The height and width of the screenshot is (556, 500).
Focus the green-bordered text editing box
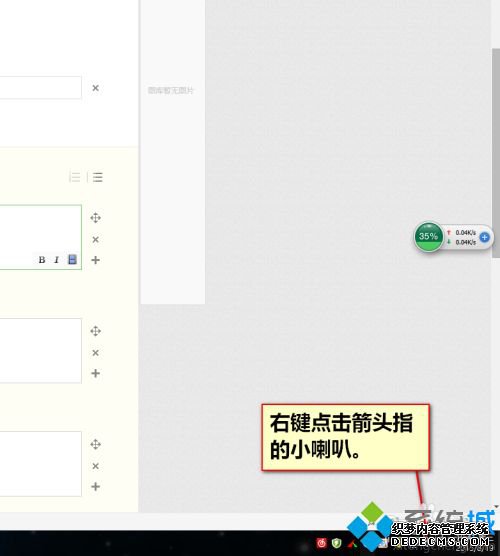pos(40,237)
